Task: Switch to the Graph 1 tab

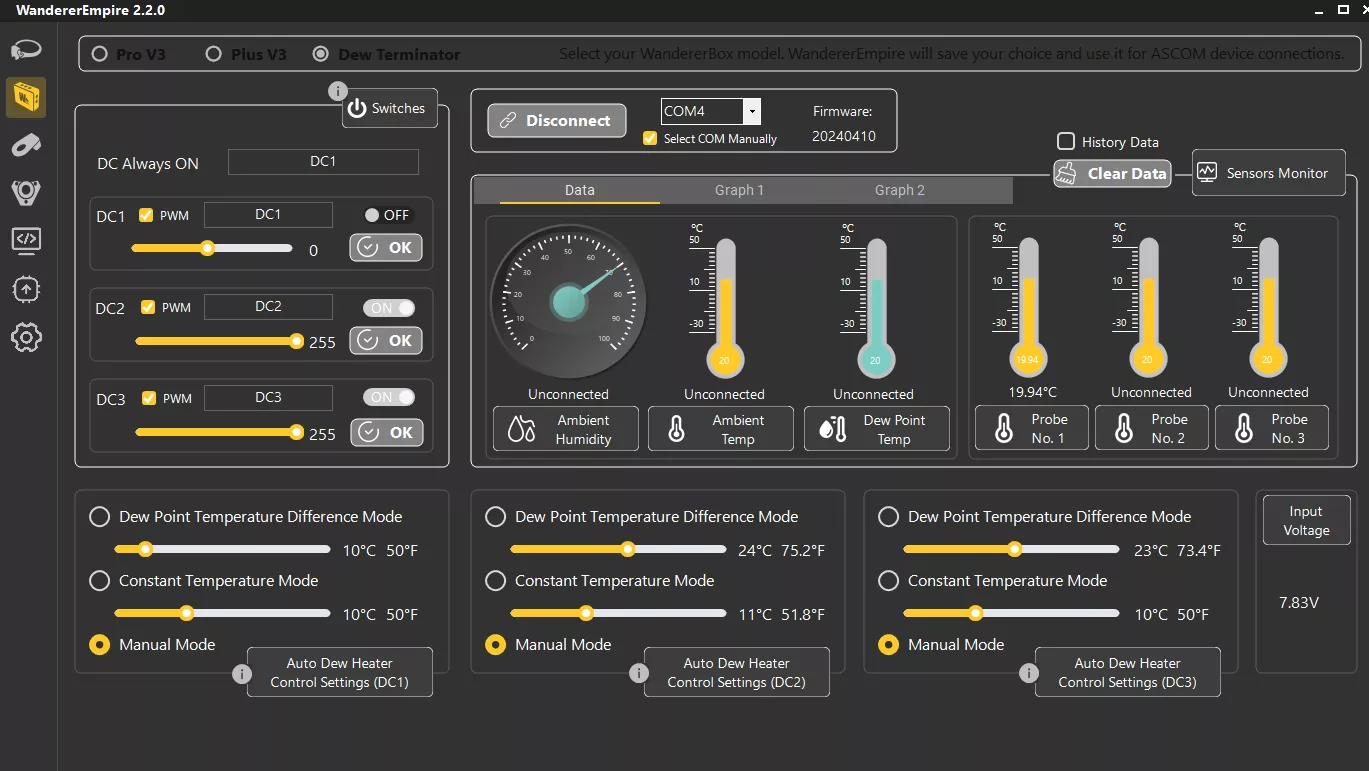Action: [x=739, y=190]
